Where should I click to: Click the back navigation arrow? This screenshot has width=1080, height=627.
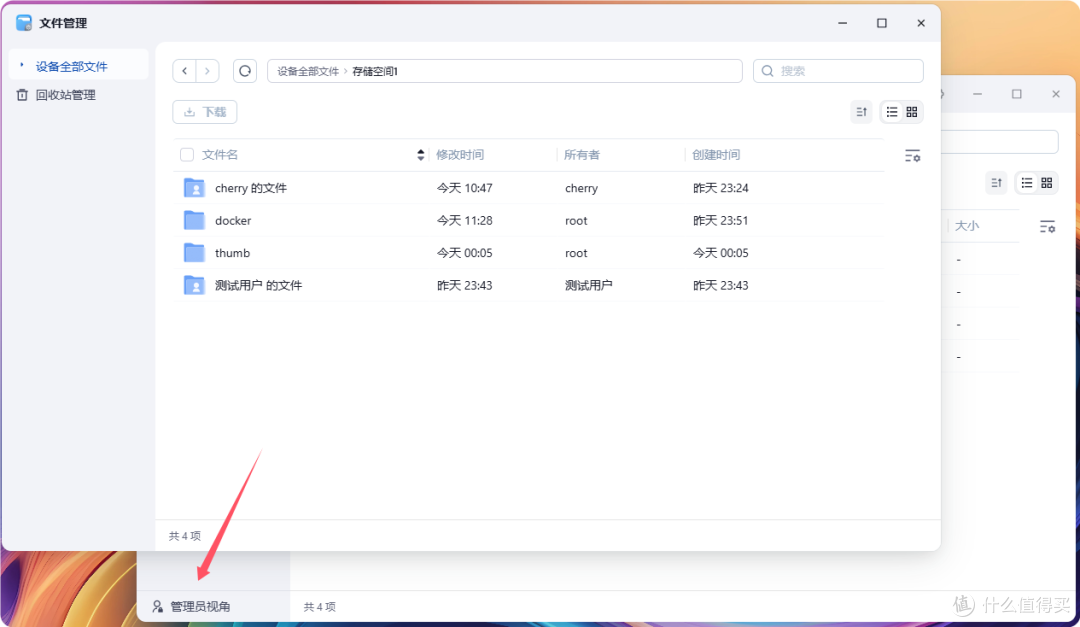coord(184,71)
